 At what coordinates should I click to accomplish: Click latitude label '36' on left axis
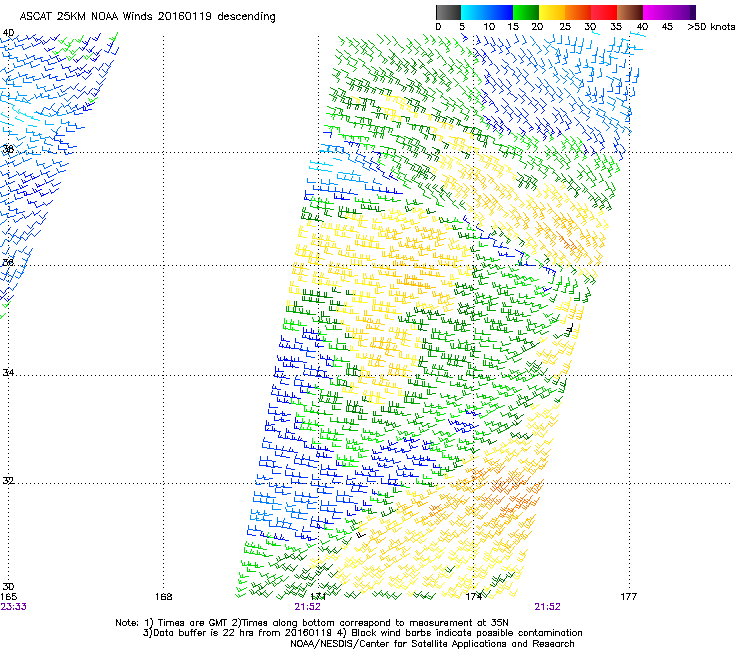click(x=8, y=262)
